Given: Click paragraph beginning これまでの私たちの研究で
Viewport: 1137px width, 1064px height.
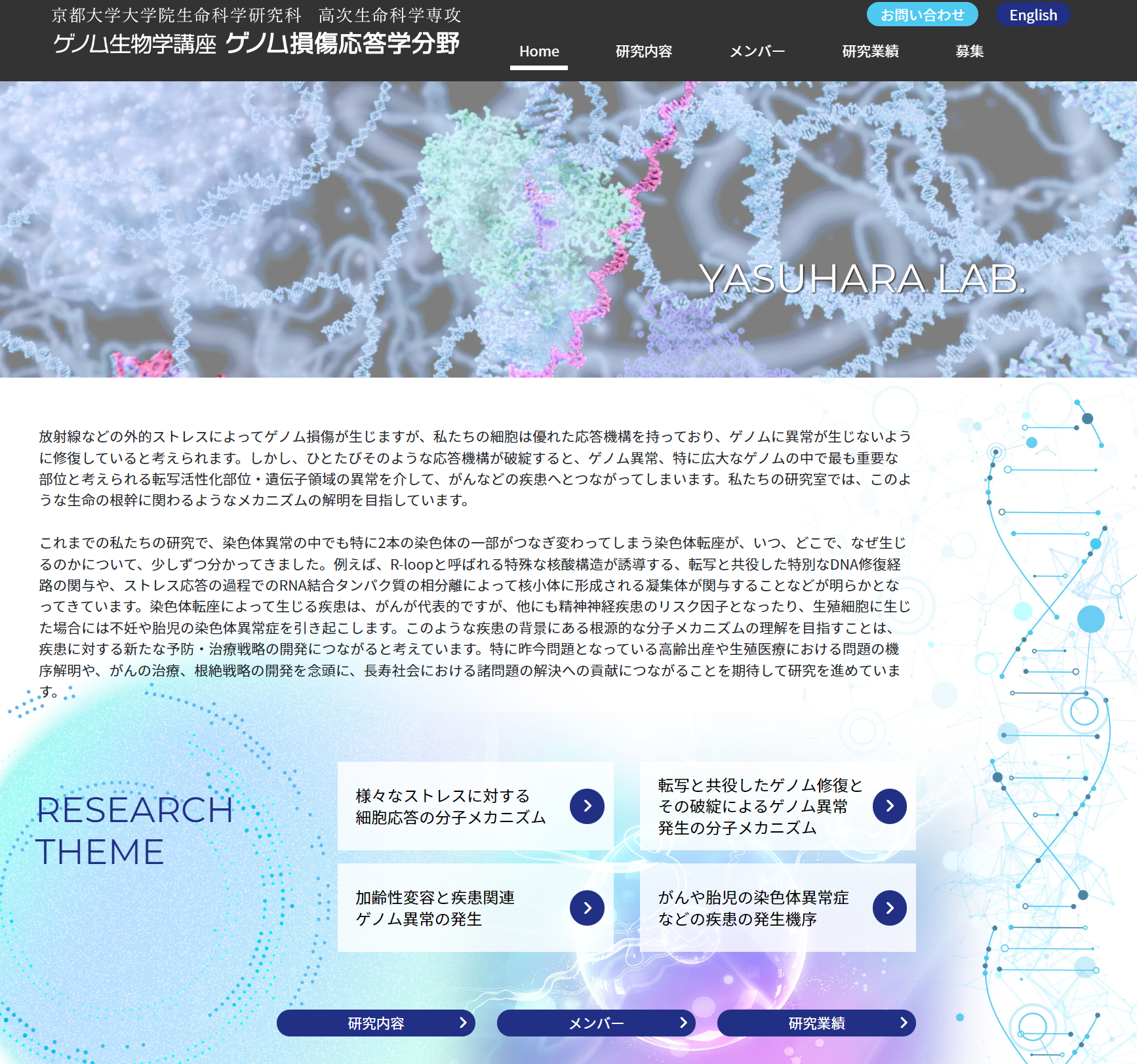Looking at the screenshot, I should pos(475,617).
